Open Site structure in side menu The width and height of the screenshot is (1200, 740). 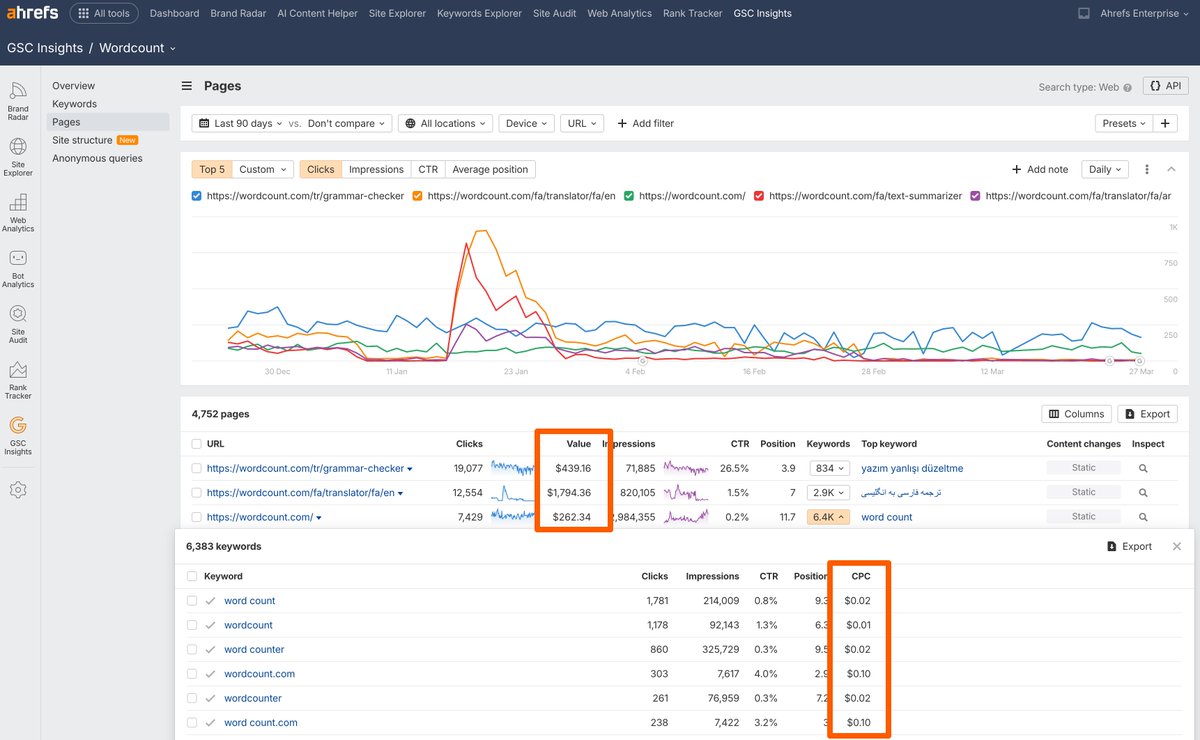click(x=82, y=140)
